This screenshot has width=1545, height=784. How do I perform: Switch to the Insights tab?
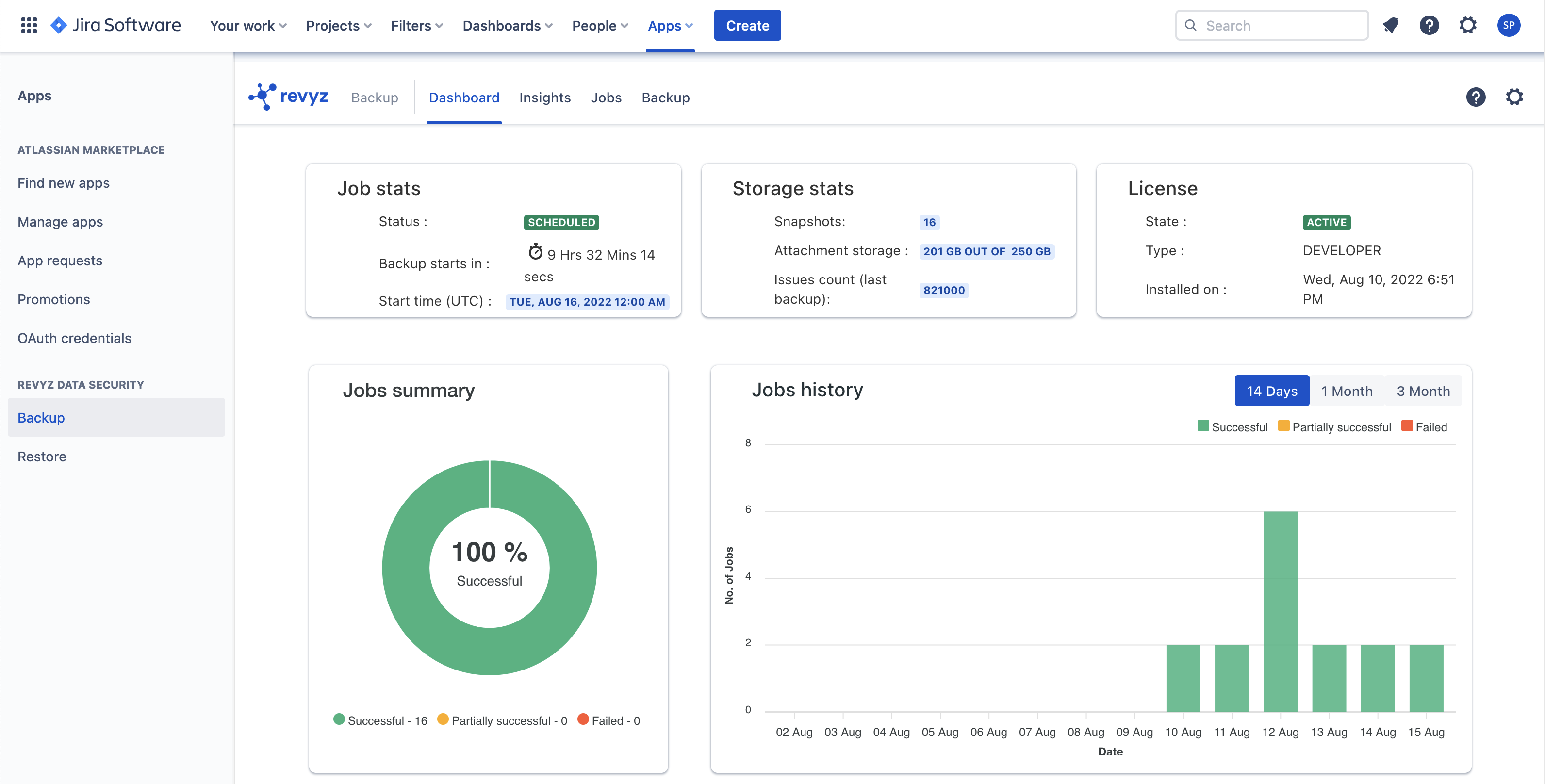[544, 97]
